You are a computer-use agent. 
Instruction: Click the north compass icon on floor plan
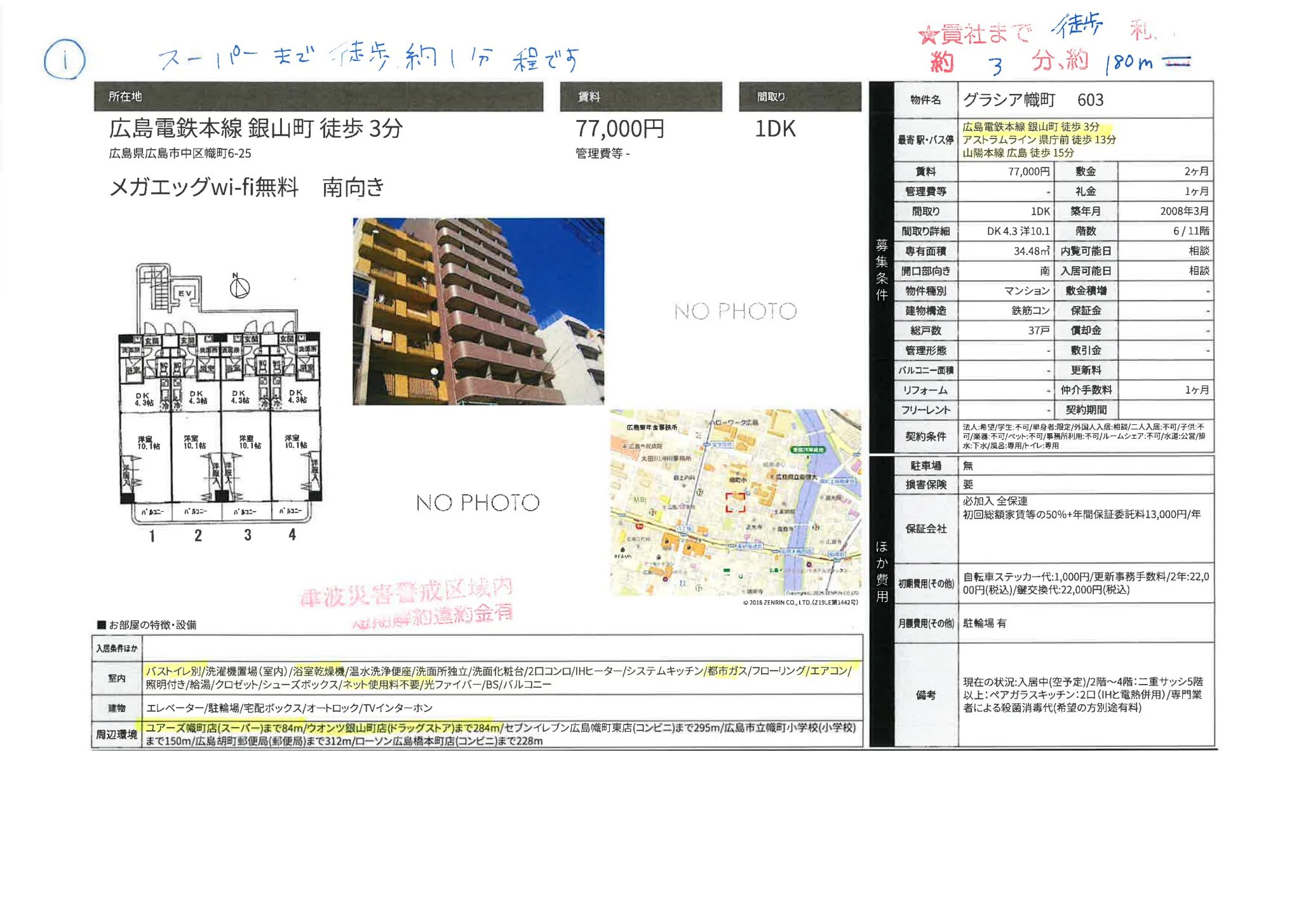coord(239,286)
